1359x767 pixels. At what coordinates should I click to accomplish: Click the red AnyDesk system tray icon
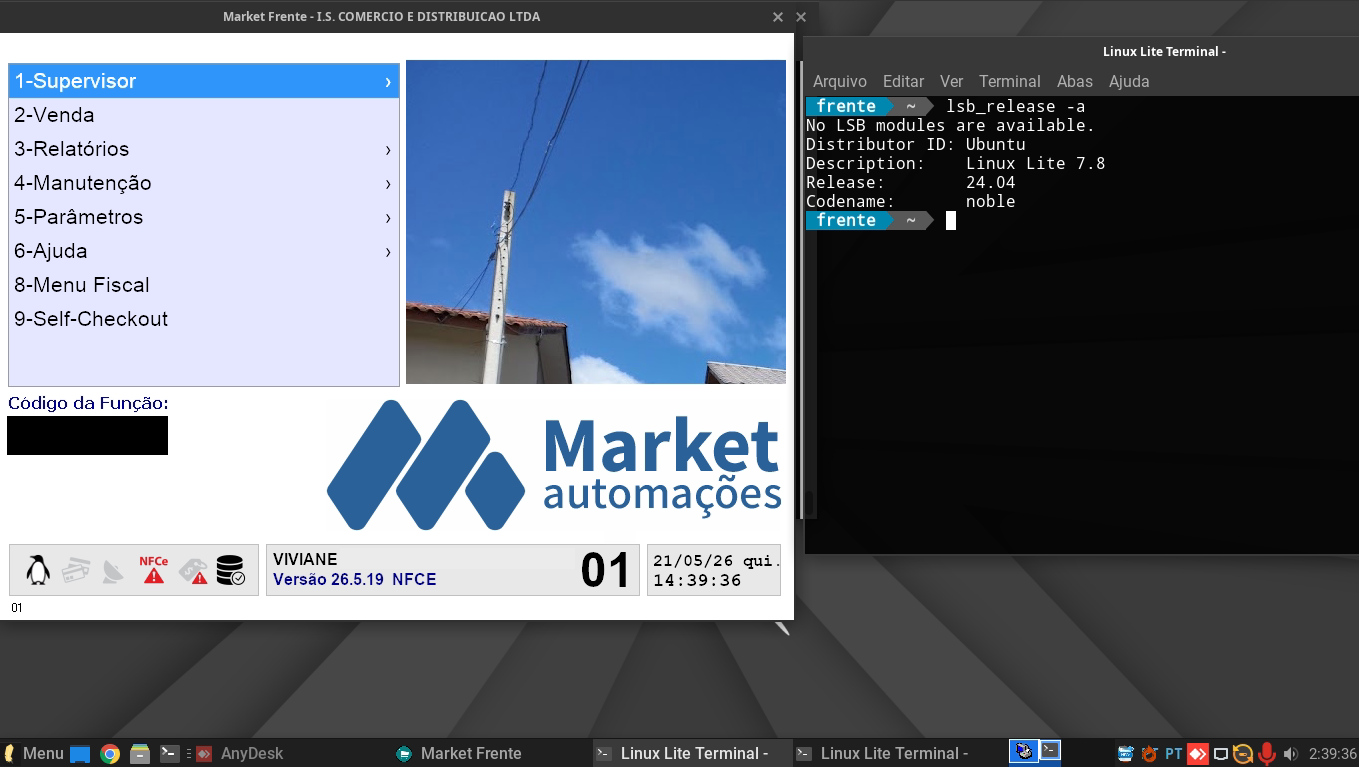coord(1198,754)
